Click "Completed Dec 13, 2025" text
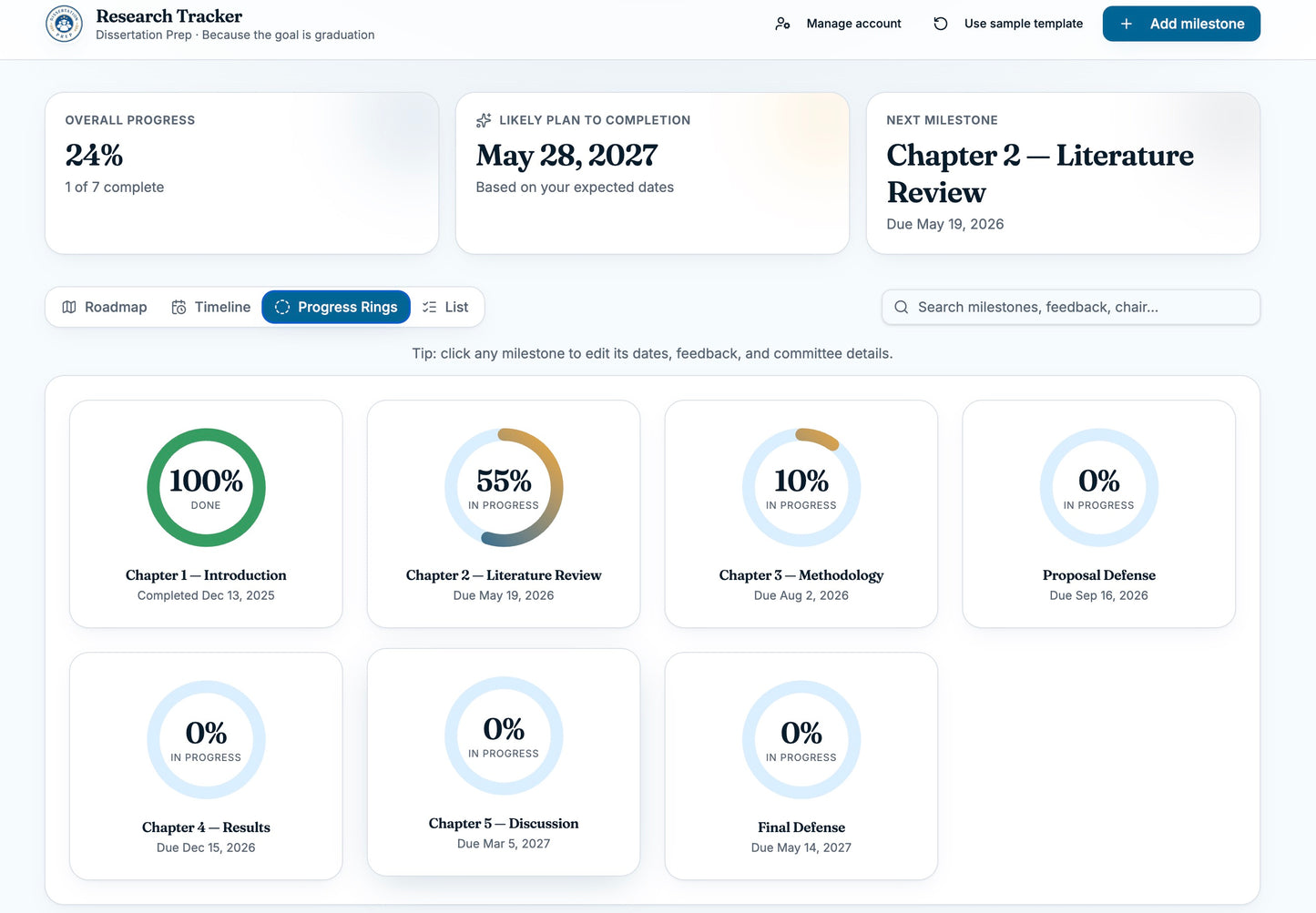This screenshot has height=913, width=1316. click(206, 595)
